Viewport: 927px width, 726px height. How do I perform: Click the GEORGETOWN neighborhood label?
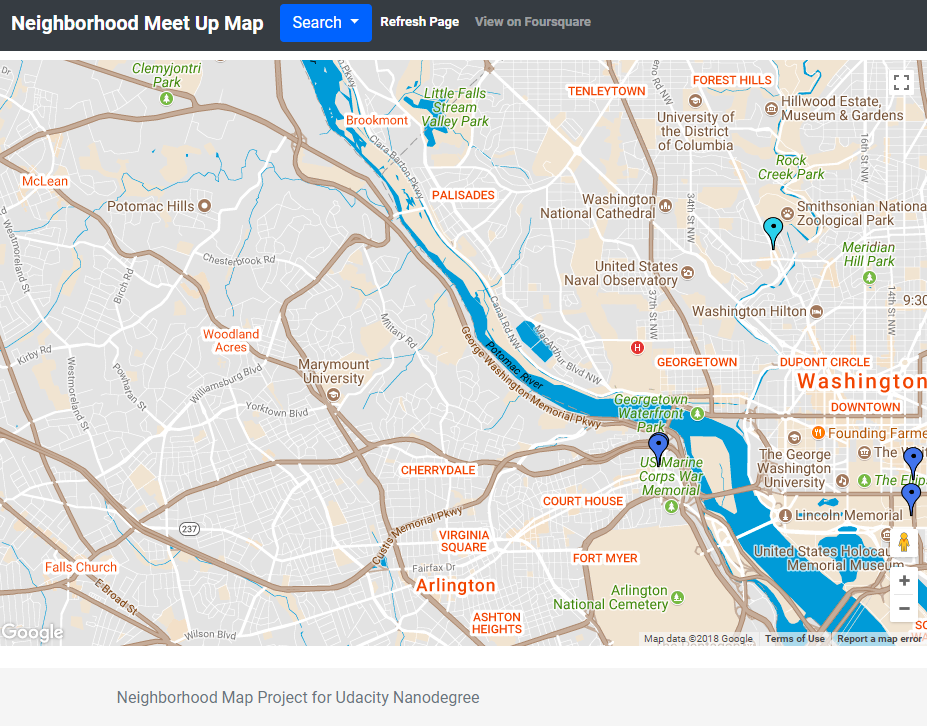coord(697,362)
